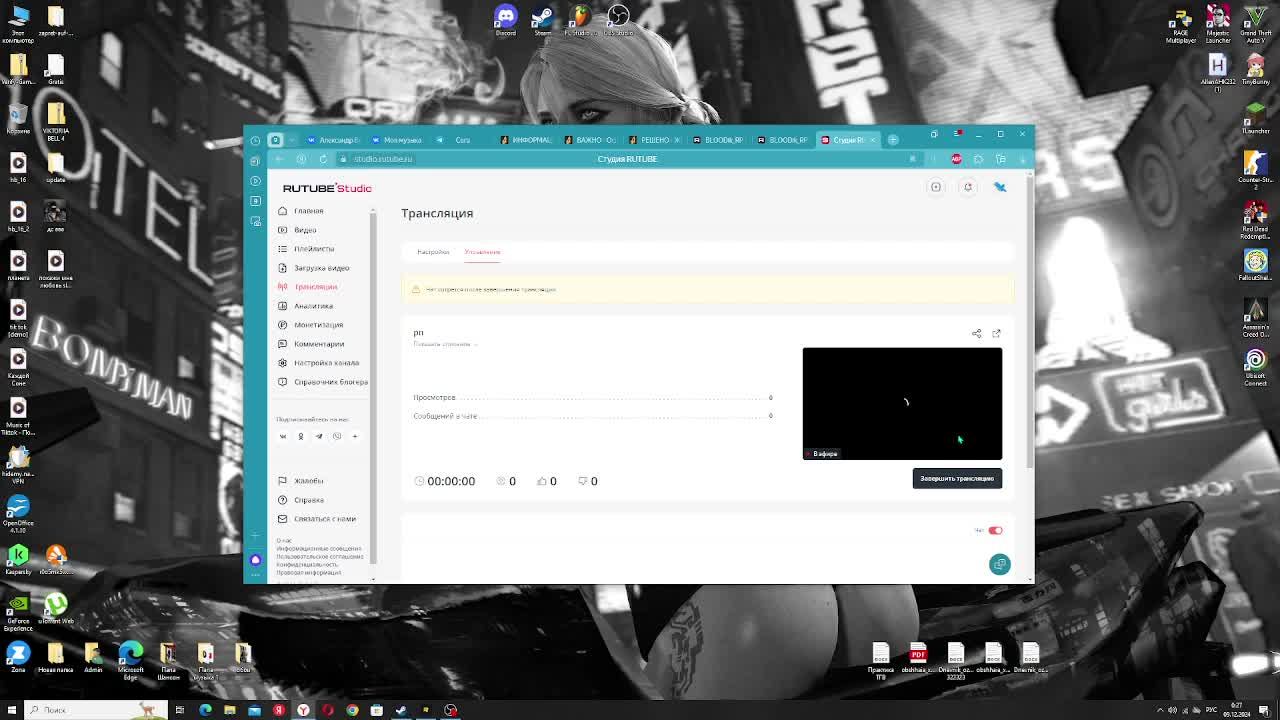Click the taskbar Поиск search box

97,710
